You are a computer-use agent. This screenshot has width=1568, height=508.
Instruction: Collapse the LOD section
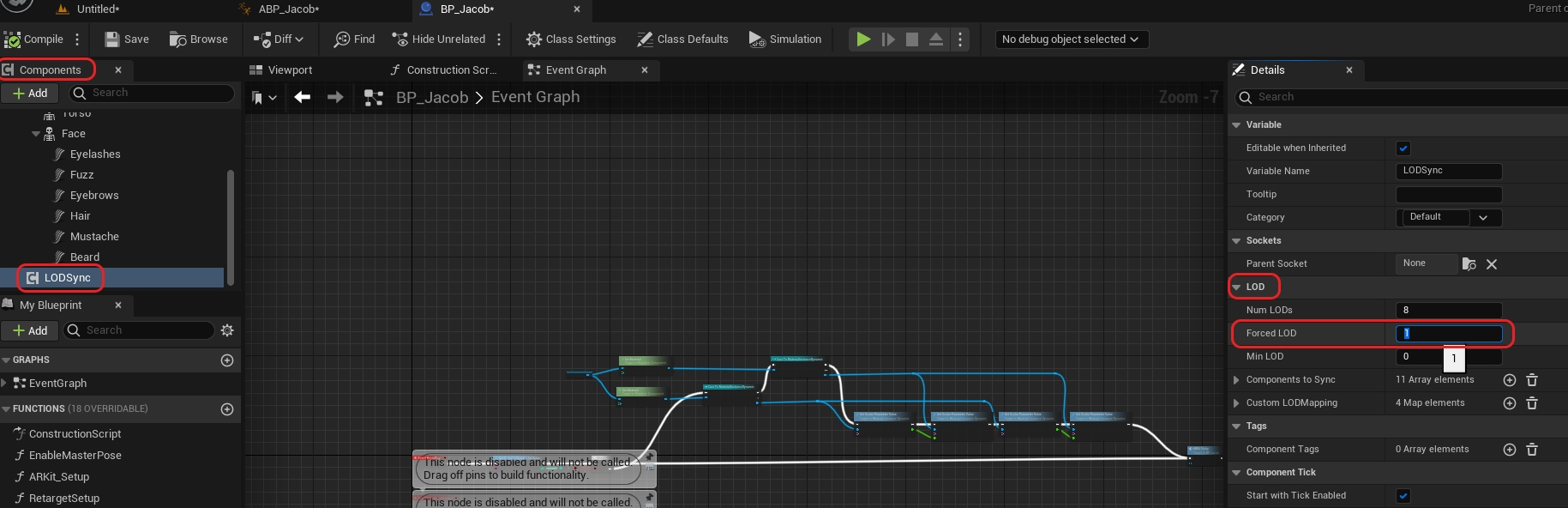click(1236, 287)
